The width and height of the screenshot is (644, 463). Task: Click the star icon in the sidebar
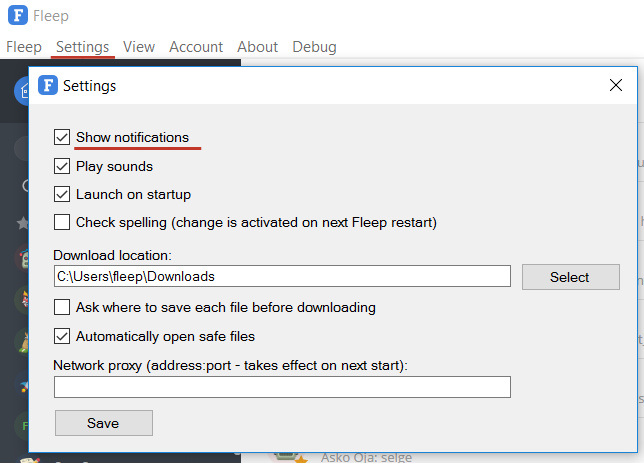23,223
